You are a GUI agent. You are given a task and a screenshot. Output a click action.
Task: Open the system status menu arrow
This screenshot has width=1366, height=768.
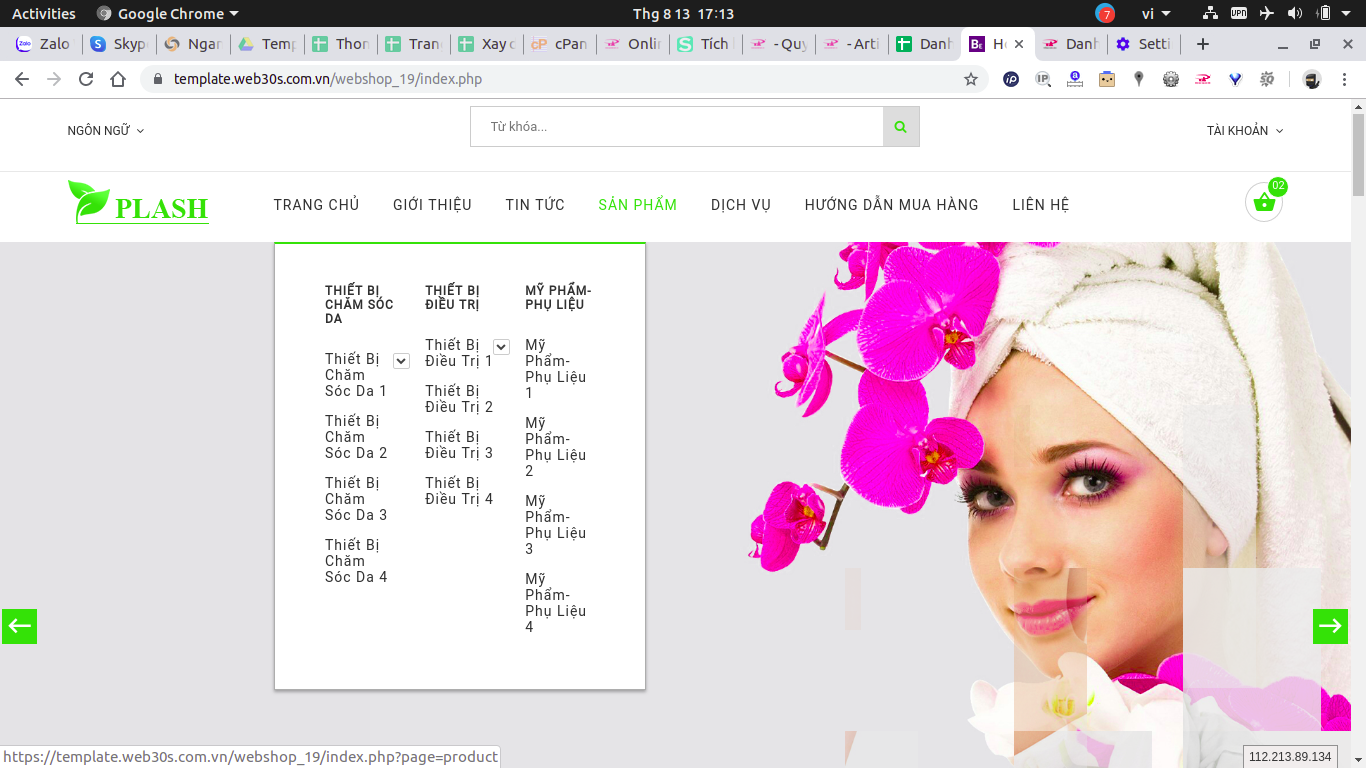click(x=1348, y=13)
